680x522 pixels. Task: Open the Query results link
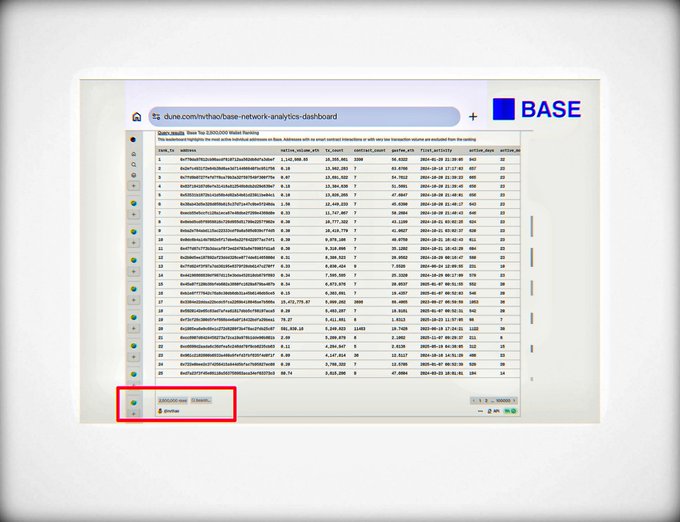pyautogui.click(x=171, y=133)
